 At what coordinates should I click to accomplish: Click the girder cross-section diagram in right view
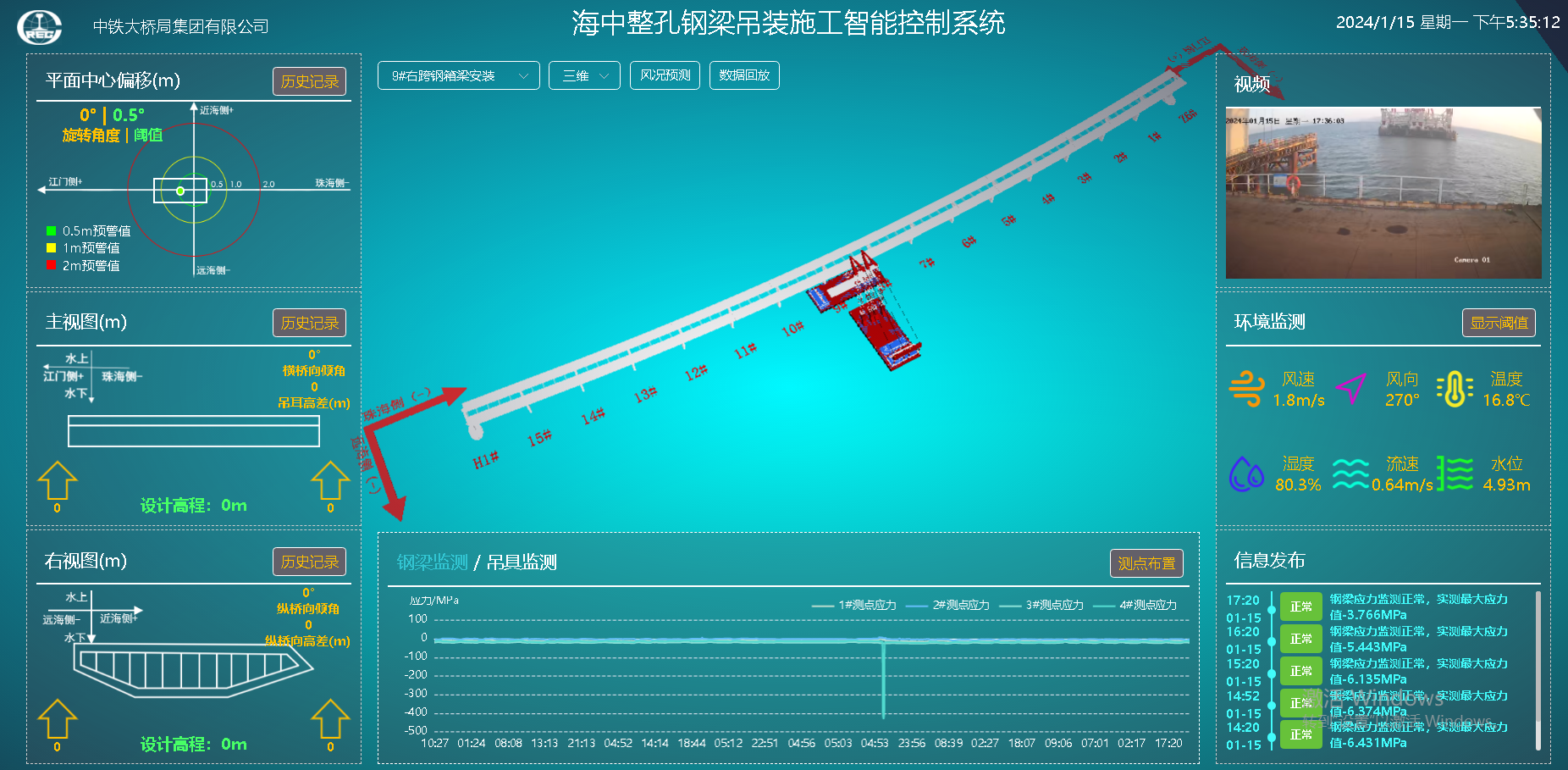point(193,670)
